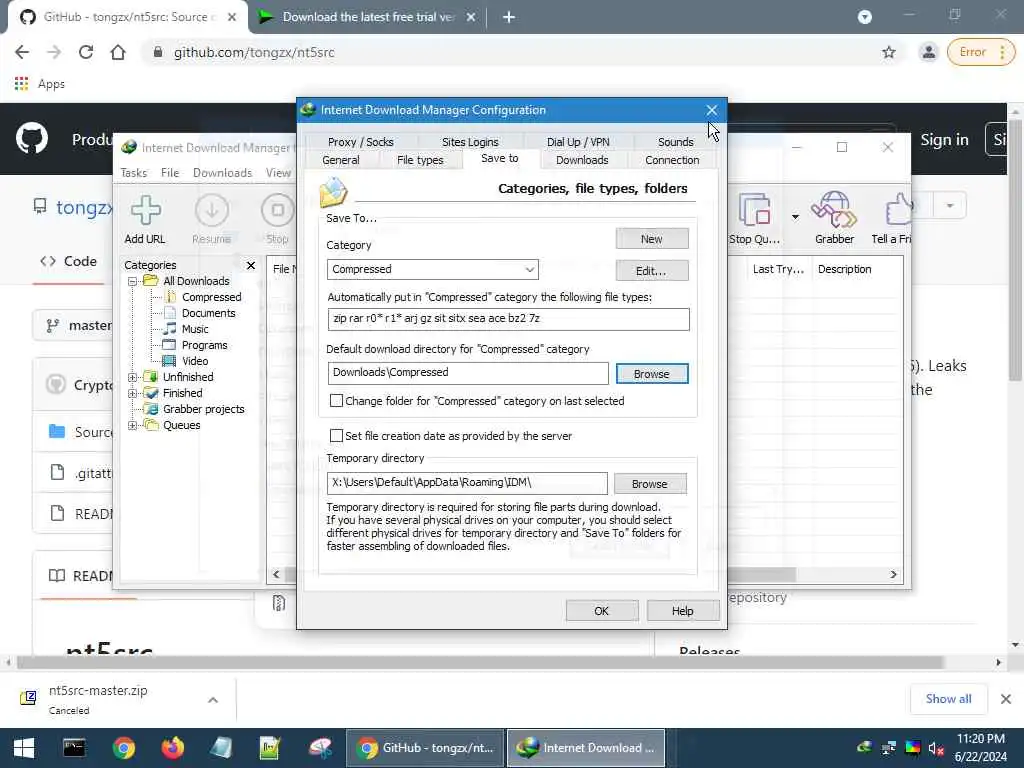Expand the Queues tree node
This screenshot has width=1024, height=768.
[x=133, y=425]
